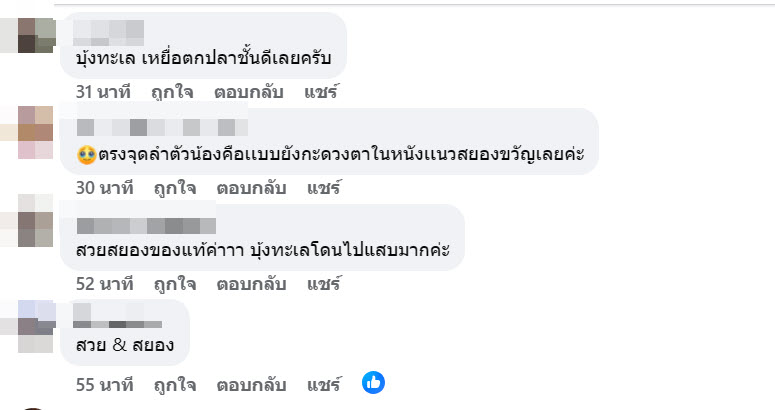Click the second commenter's blurred name
The width and height of the screenshot is (775, 410).
(x=161, y=127)
